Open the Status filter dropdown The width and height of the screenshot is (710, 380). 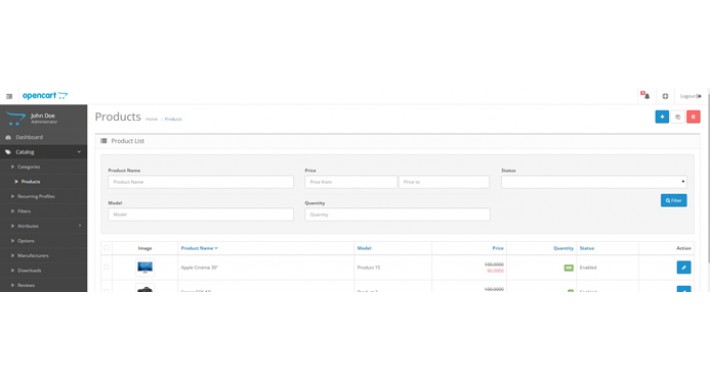(594, 182)
